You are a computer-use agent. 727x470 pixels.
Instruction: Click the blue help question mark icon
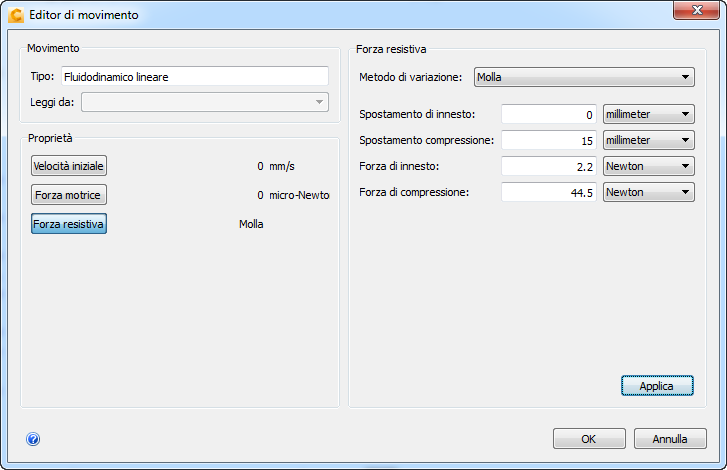pos(33,439)
